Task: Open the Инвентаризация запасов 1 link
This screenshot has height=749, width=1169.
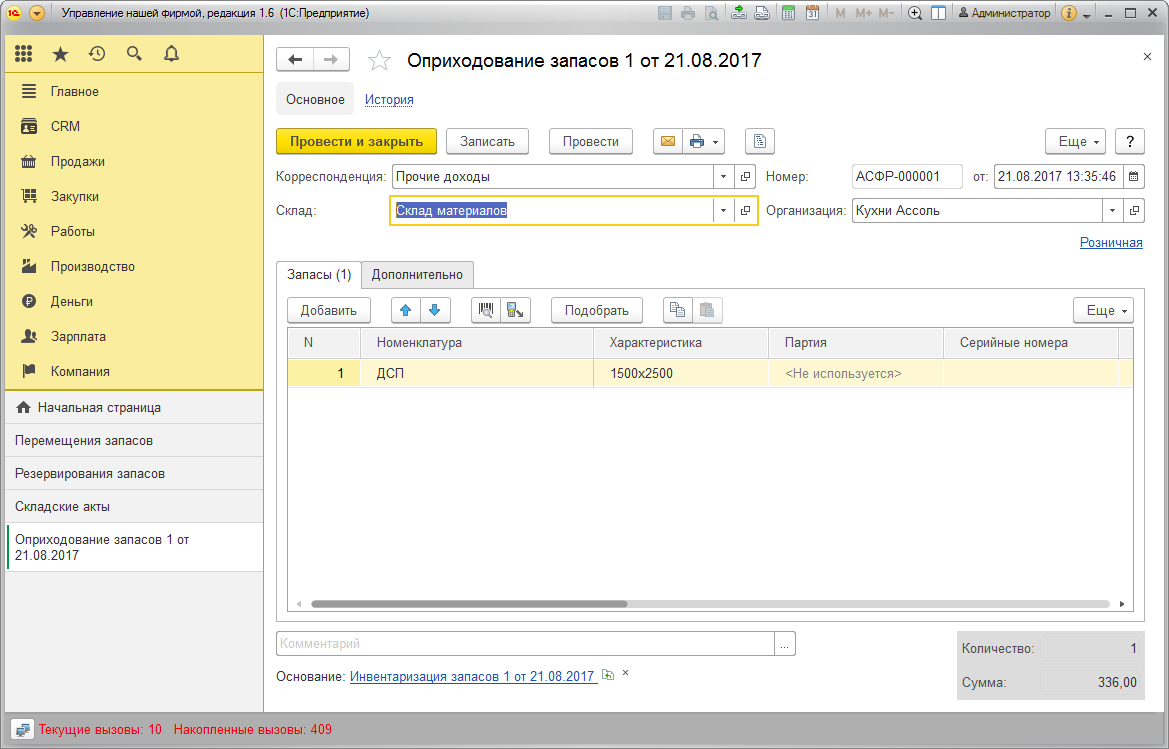Action: [472, 677]
